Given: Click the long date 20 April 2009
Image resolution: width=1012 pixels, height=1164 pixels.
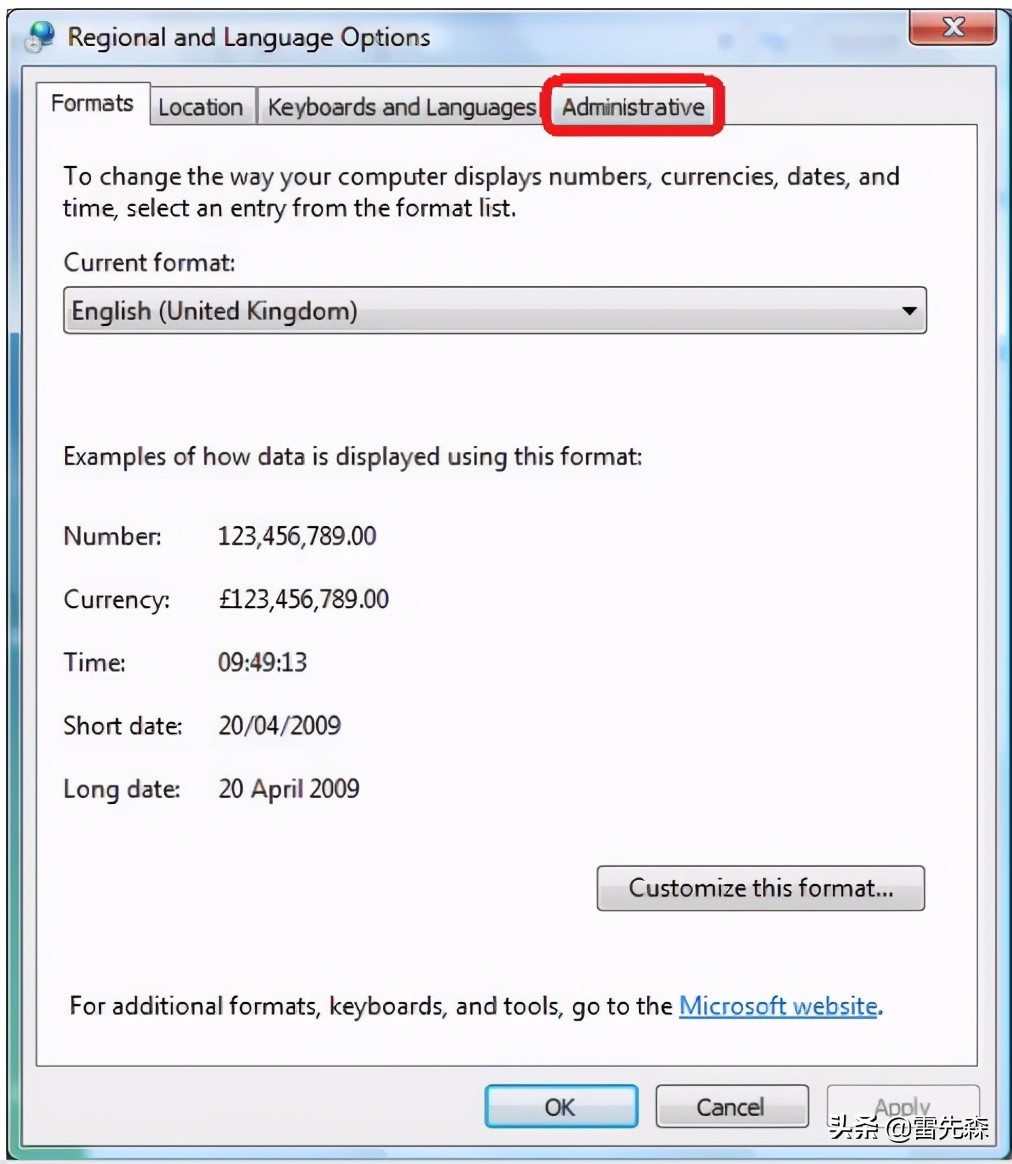Looking at the screenshot, I should coord(289,788).
